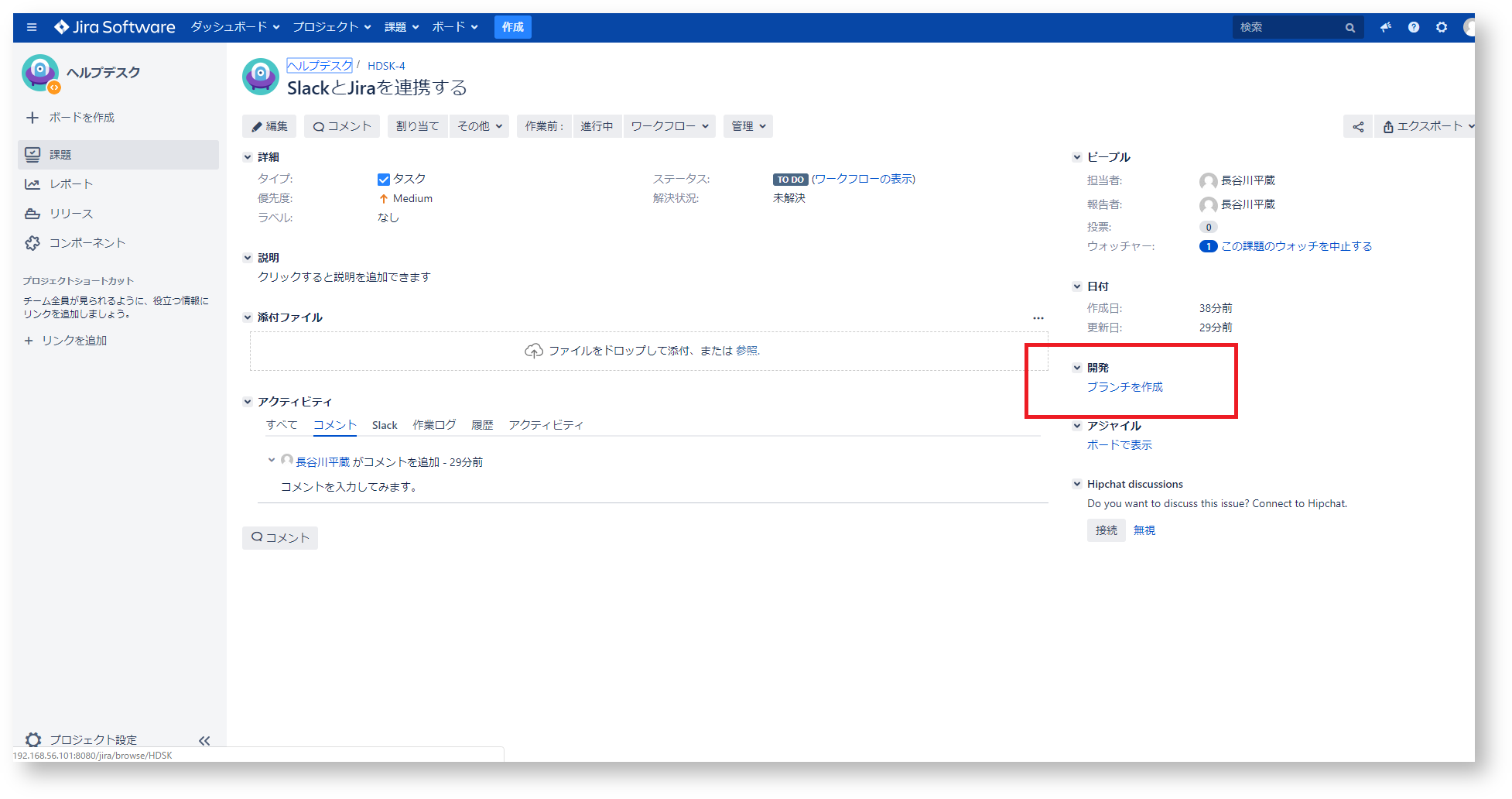Click the bottom コメント button
Image resolution: width=1512 pixels, height=799 pixels.
tap(280, 538)
